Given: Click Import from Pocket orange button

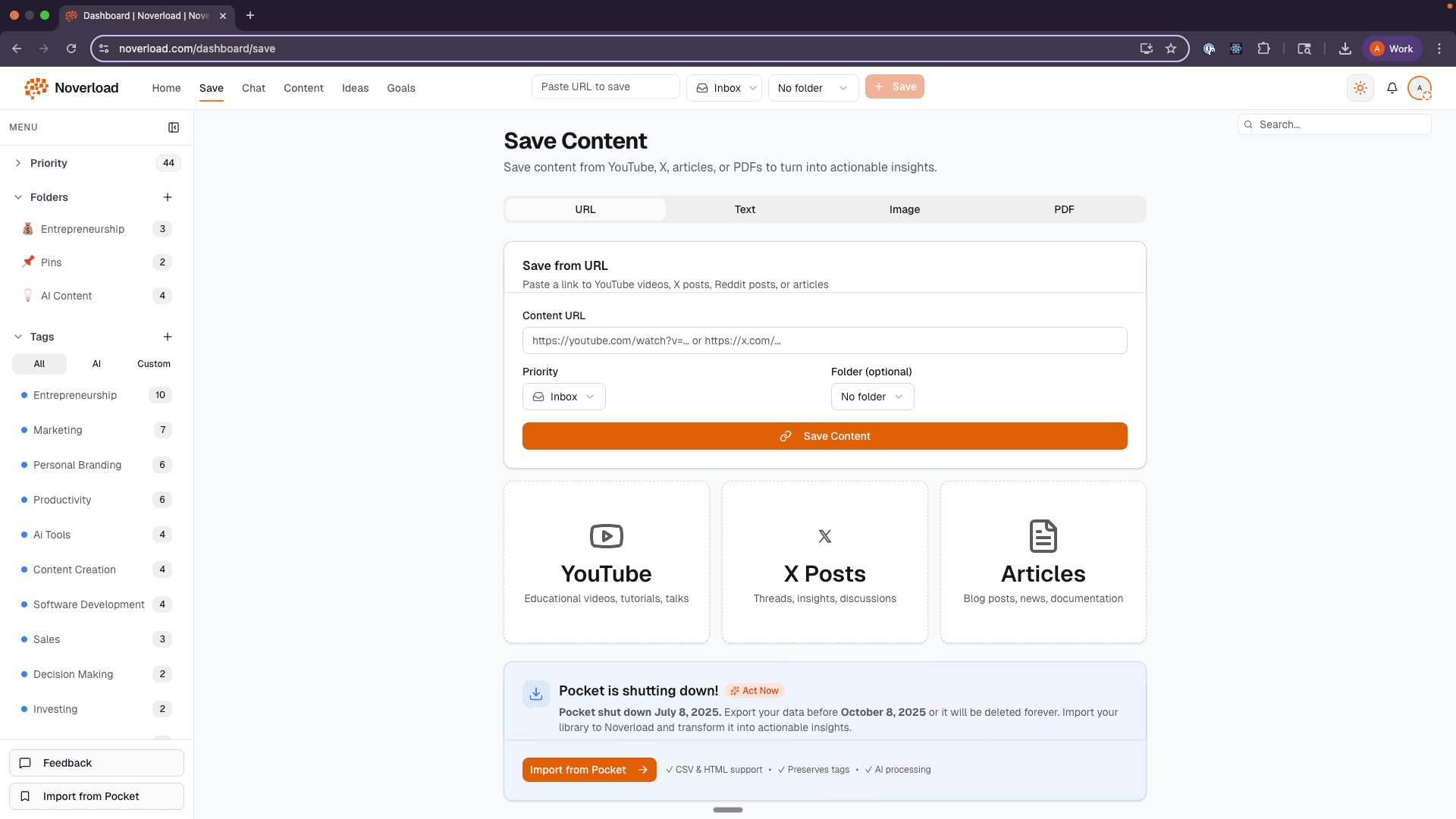Looking at the screenshot, I should pos(589,770).
